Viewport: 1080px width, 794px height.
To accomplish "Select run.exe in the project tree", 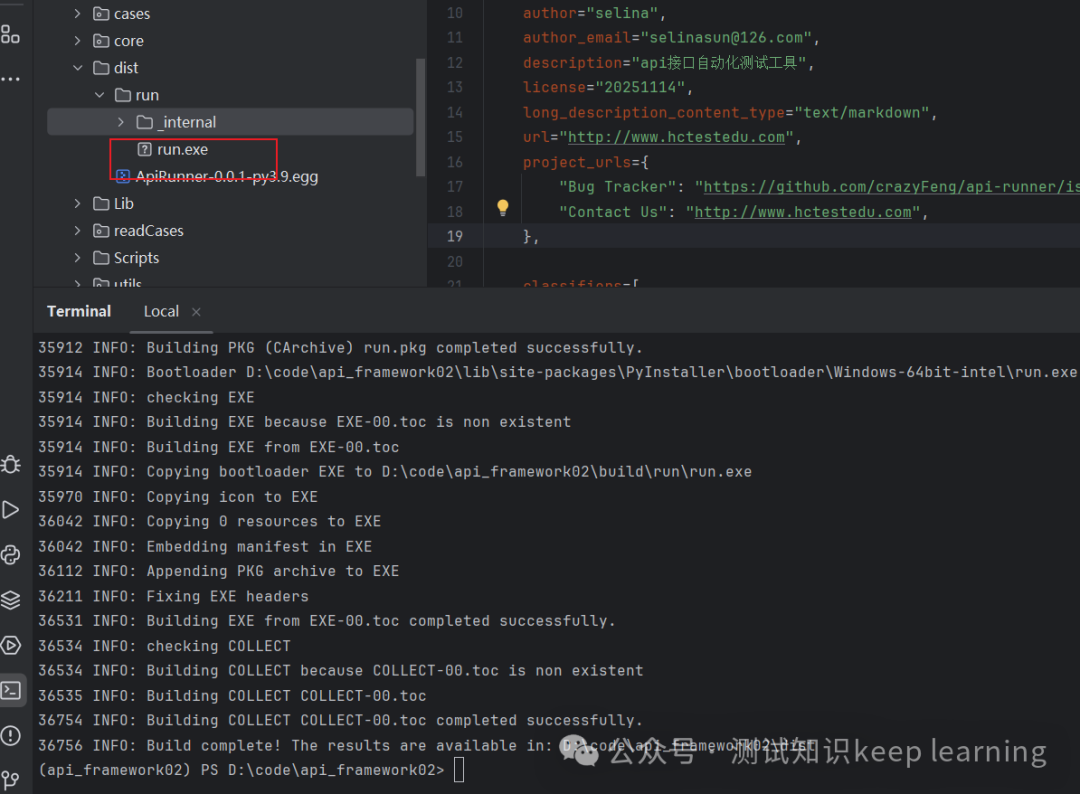I will point(182,149).
